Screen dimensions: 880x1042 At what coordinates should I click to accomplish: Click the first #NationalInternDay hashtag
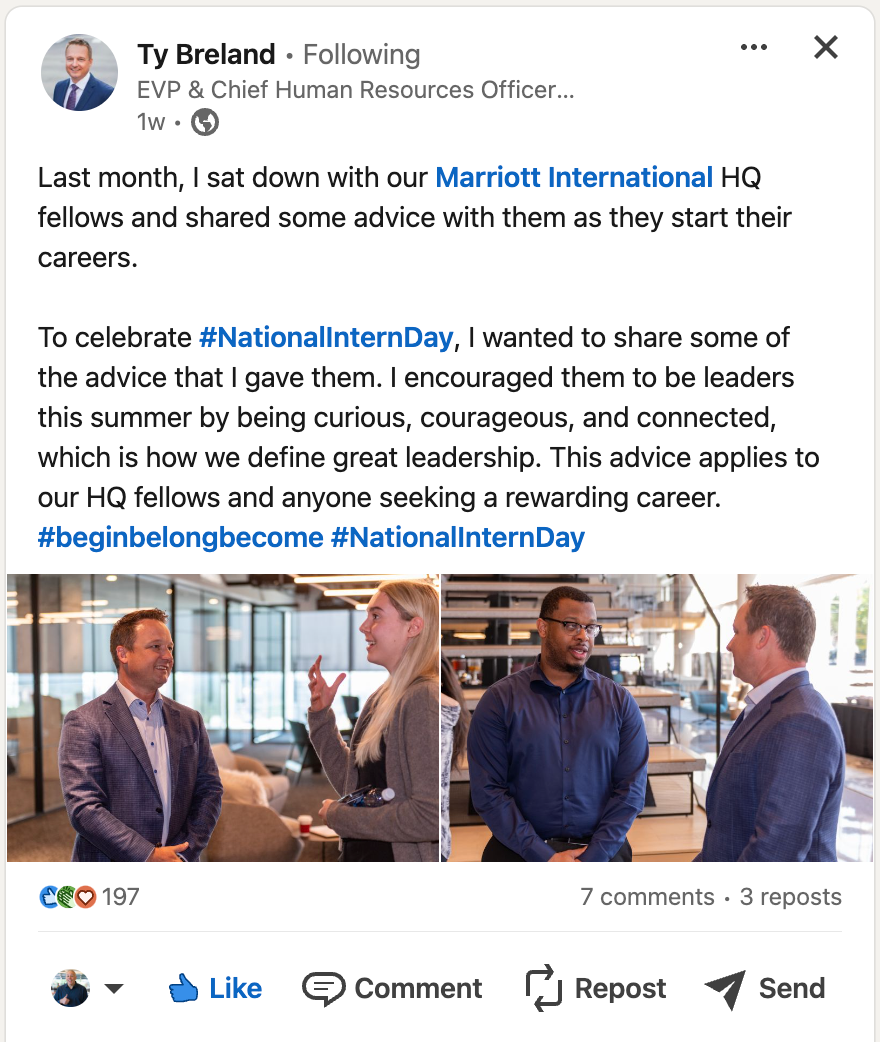tap(326, 338)
